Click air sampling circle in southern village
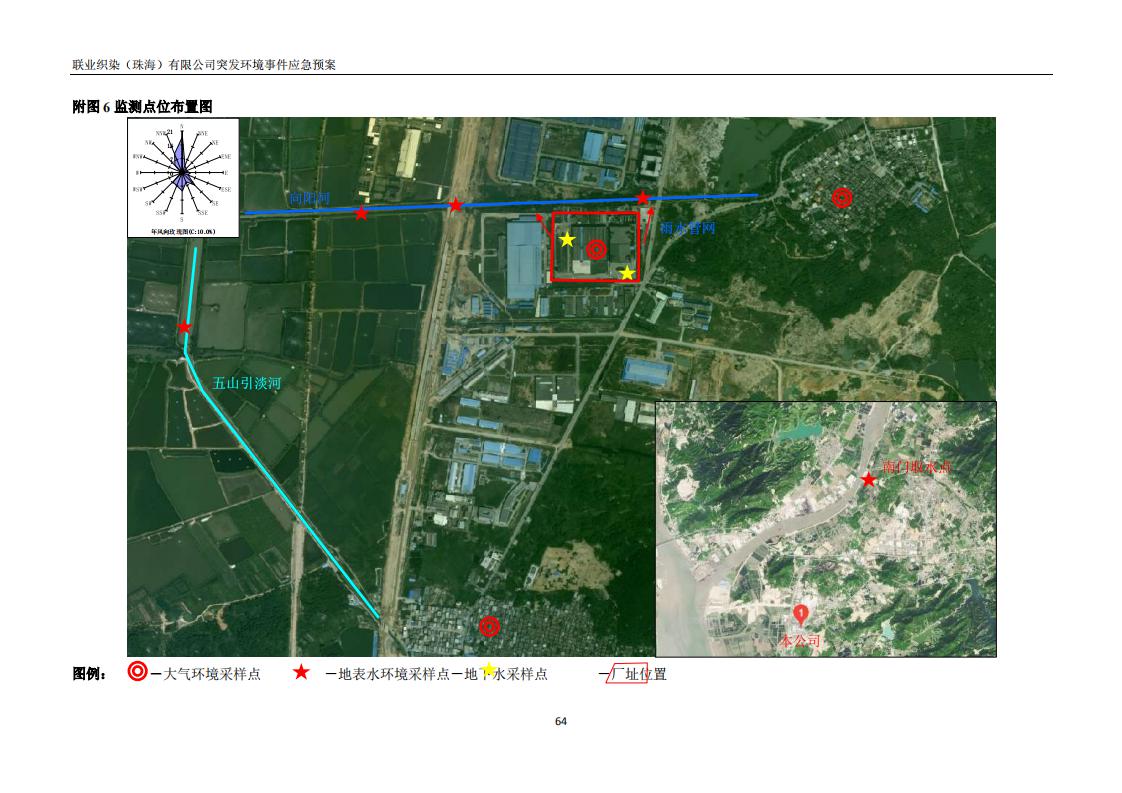This screenshot has width=1122, height=793. [x=489, y=627]
